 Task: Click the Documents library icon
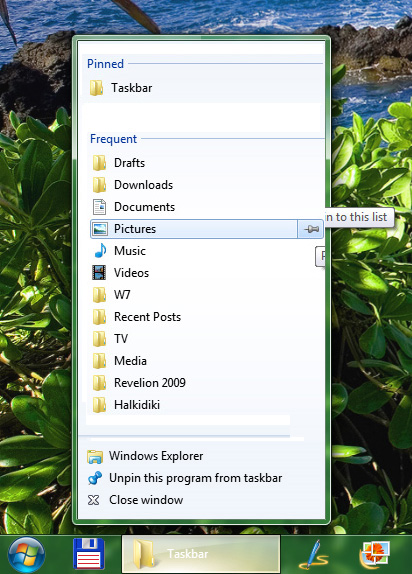[x=99, y=207]
